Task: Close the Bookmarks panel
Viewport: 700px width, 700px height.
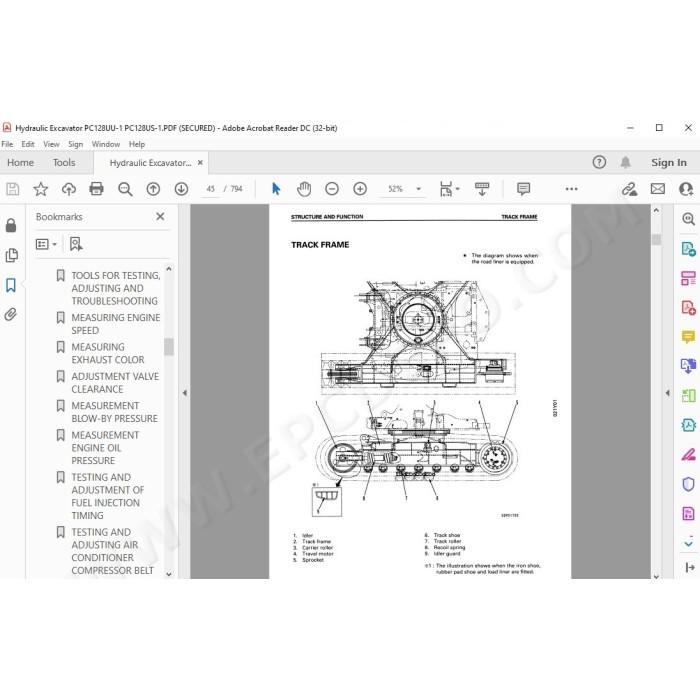Action: coord(160,217)
